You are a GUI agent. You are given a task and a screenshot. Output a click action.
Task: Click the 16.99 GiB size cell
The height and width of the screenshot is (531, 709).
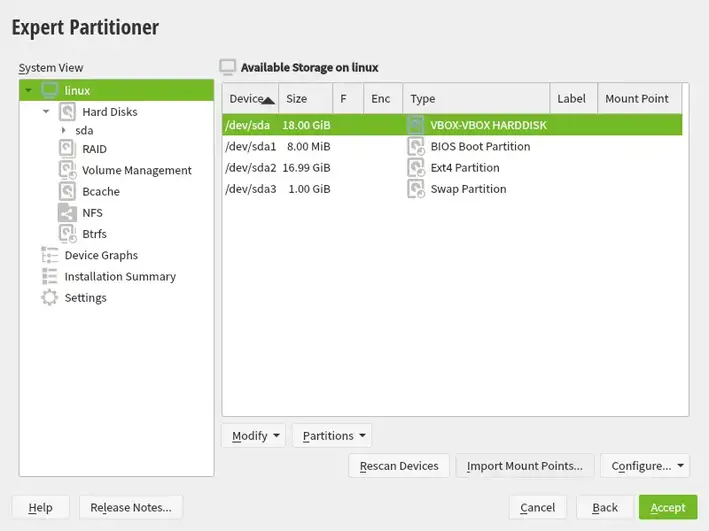[x=306, y=168]
